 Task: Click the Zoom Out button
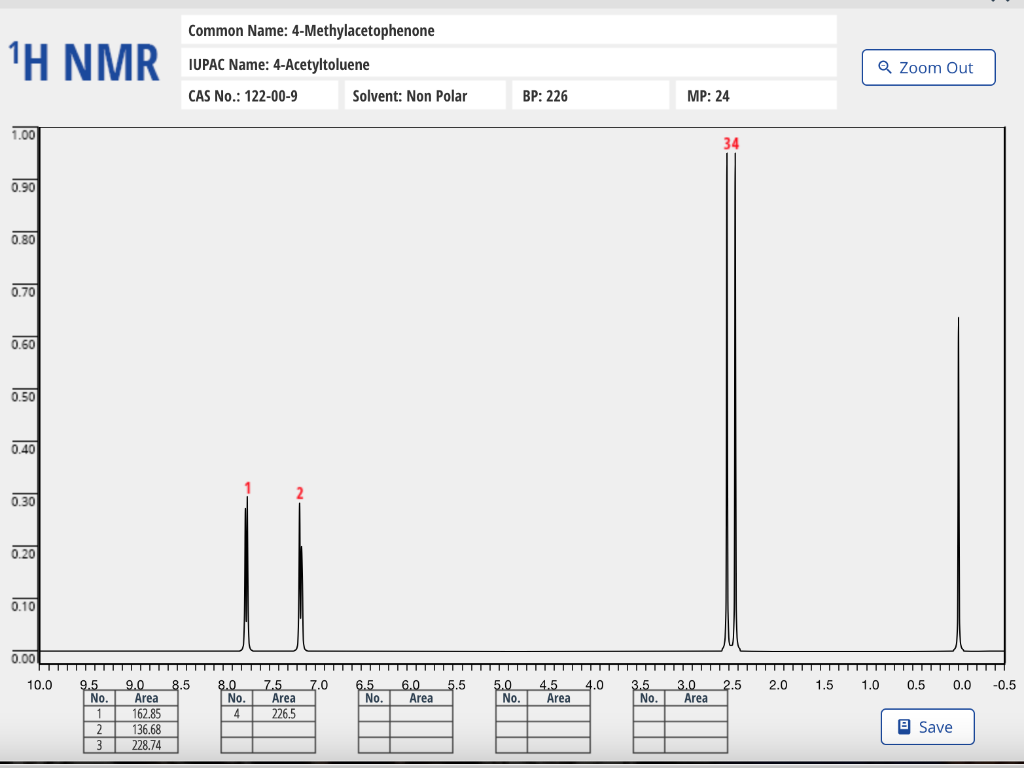coord(928,67)
